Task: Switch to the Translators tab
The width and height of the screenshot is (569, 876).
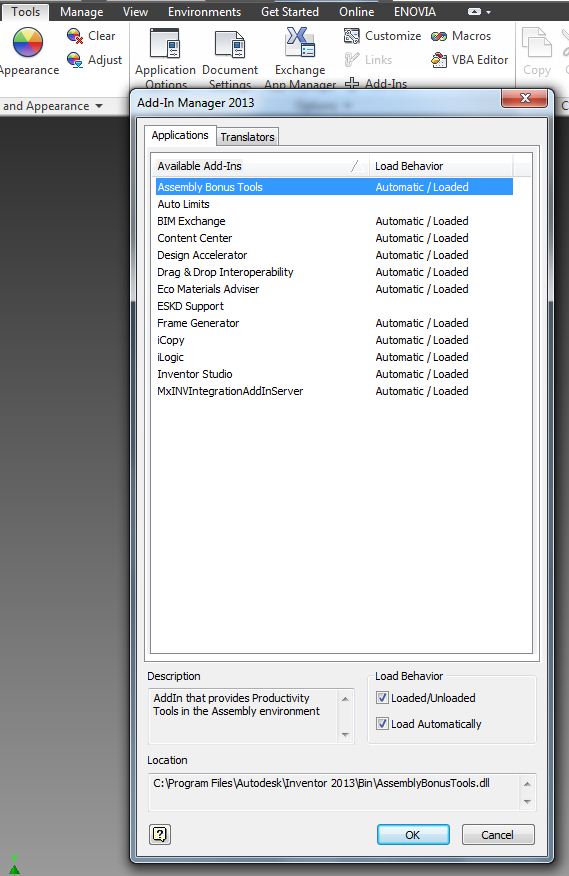Action: 247,137
